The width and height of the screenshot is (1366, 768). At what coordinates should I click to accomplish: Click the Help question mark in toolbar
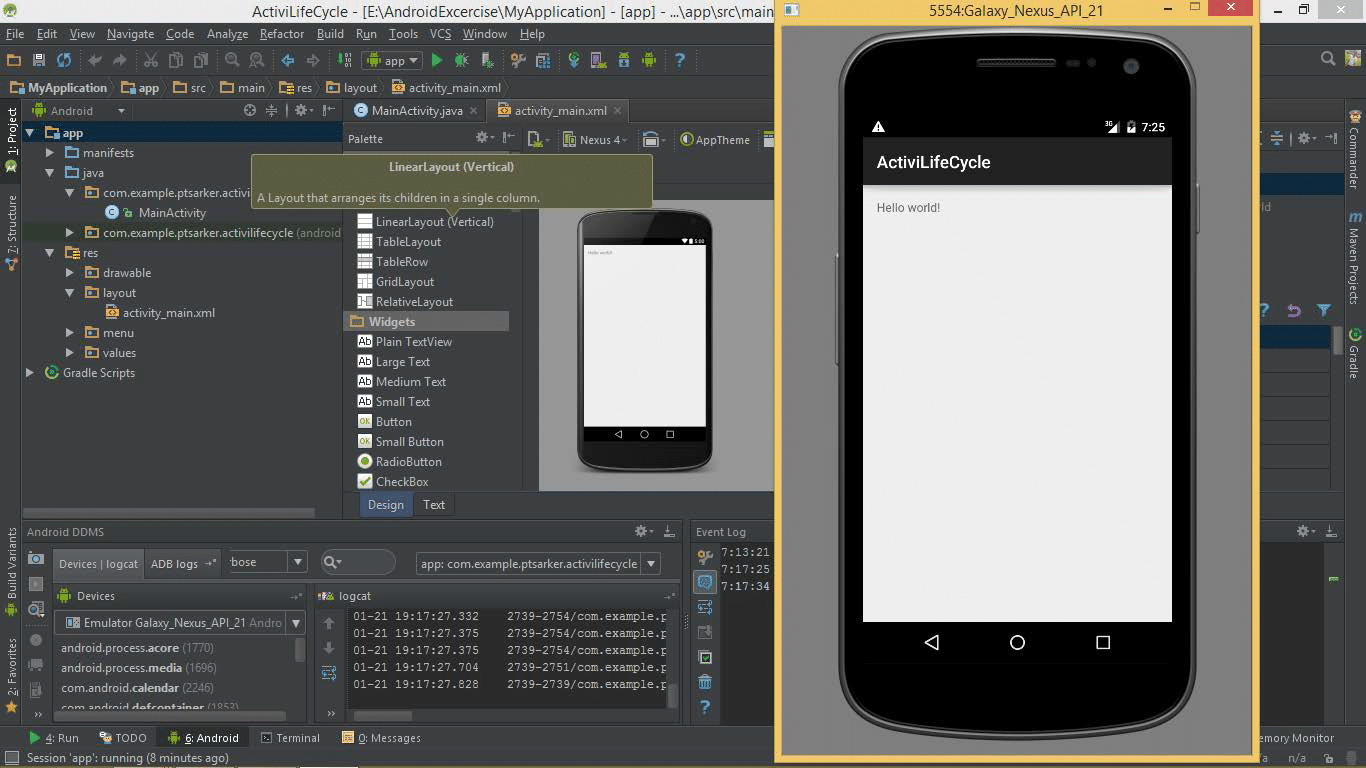tap(680, 60)
